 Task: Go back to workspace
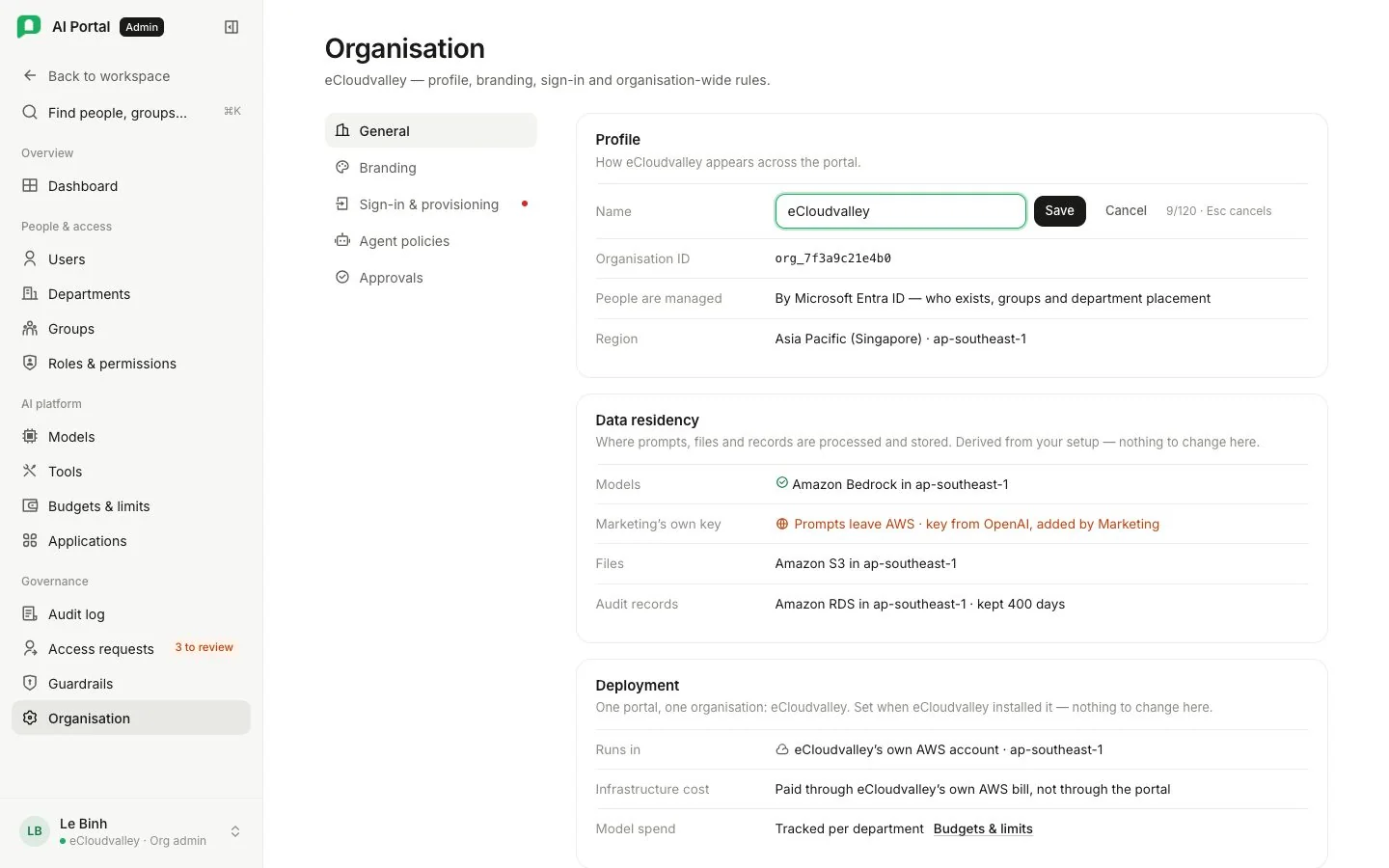(131, 75)
